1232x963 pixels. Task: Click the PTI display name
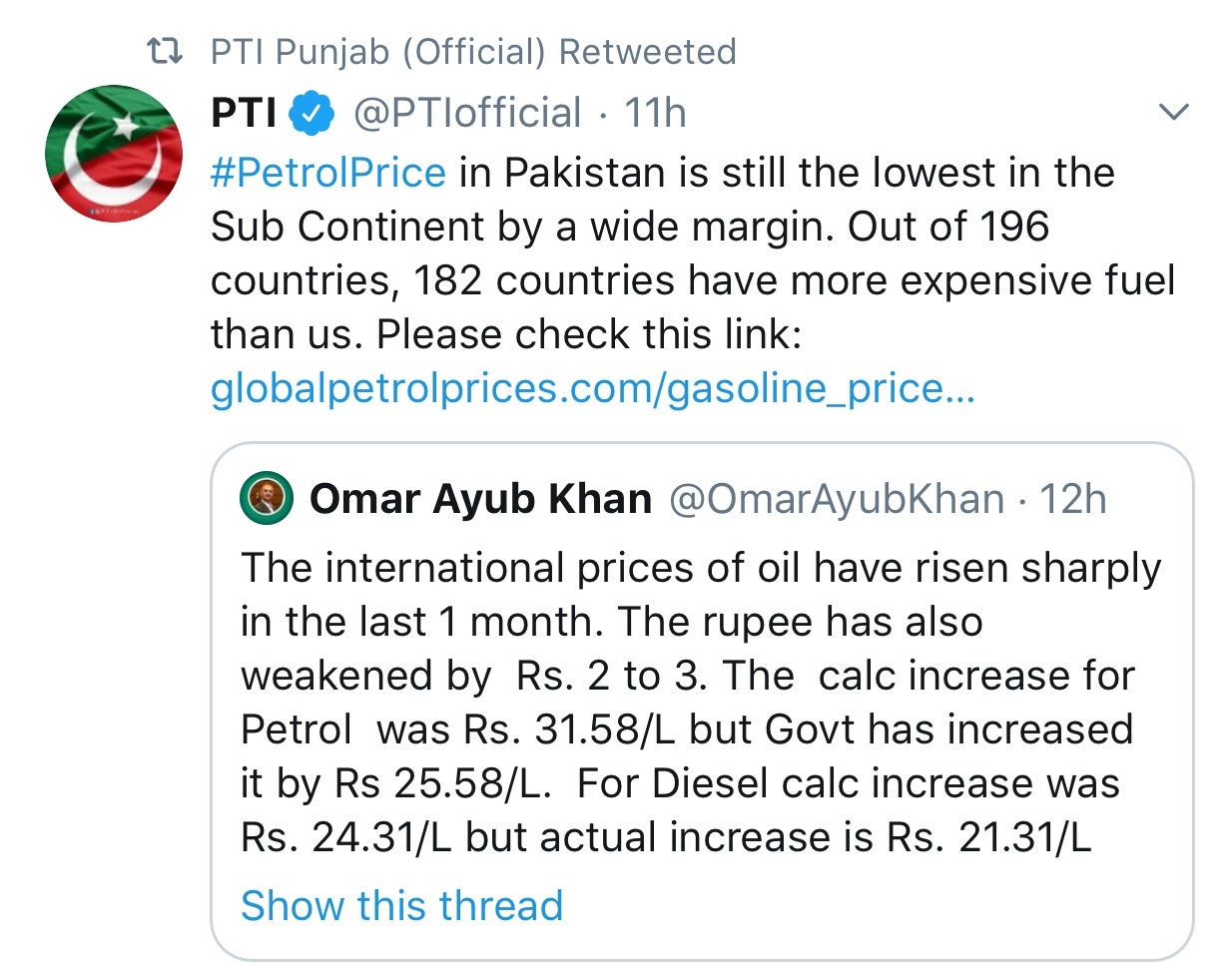click(x=244, y=114)
